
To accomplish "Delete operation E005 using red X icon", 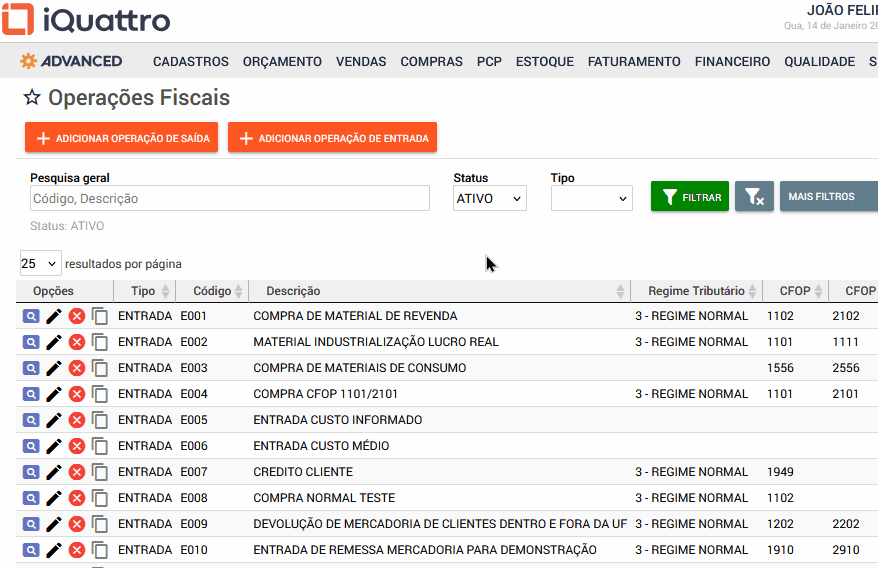I will pos(77,420).
